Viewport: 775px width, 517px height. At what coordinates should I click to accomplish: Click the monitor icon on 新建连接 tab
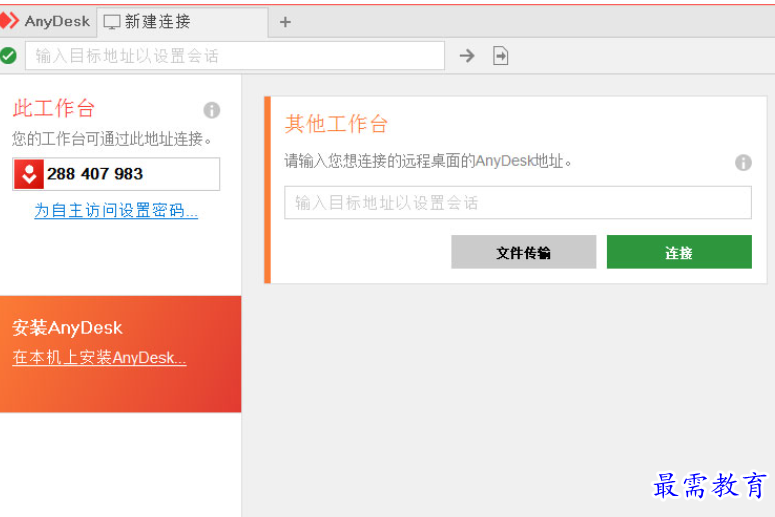[112, 22]
